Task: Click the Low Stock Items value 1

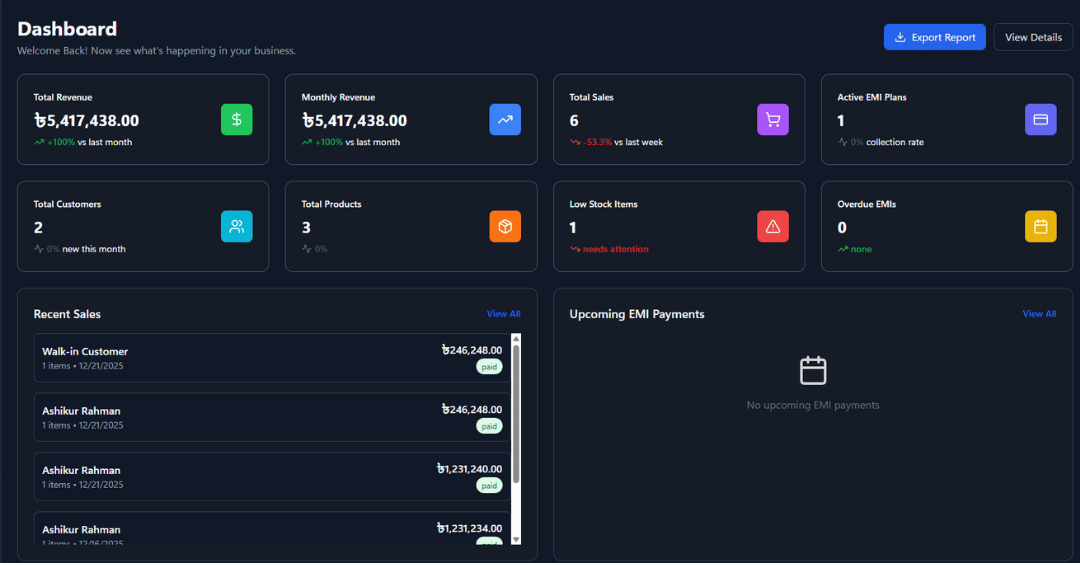Action: pyautogui.click(x=572, y=227)
